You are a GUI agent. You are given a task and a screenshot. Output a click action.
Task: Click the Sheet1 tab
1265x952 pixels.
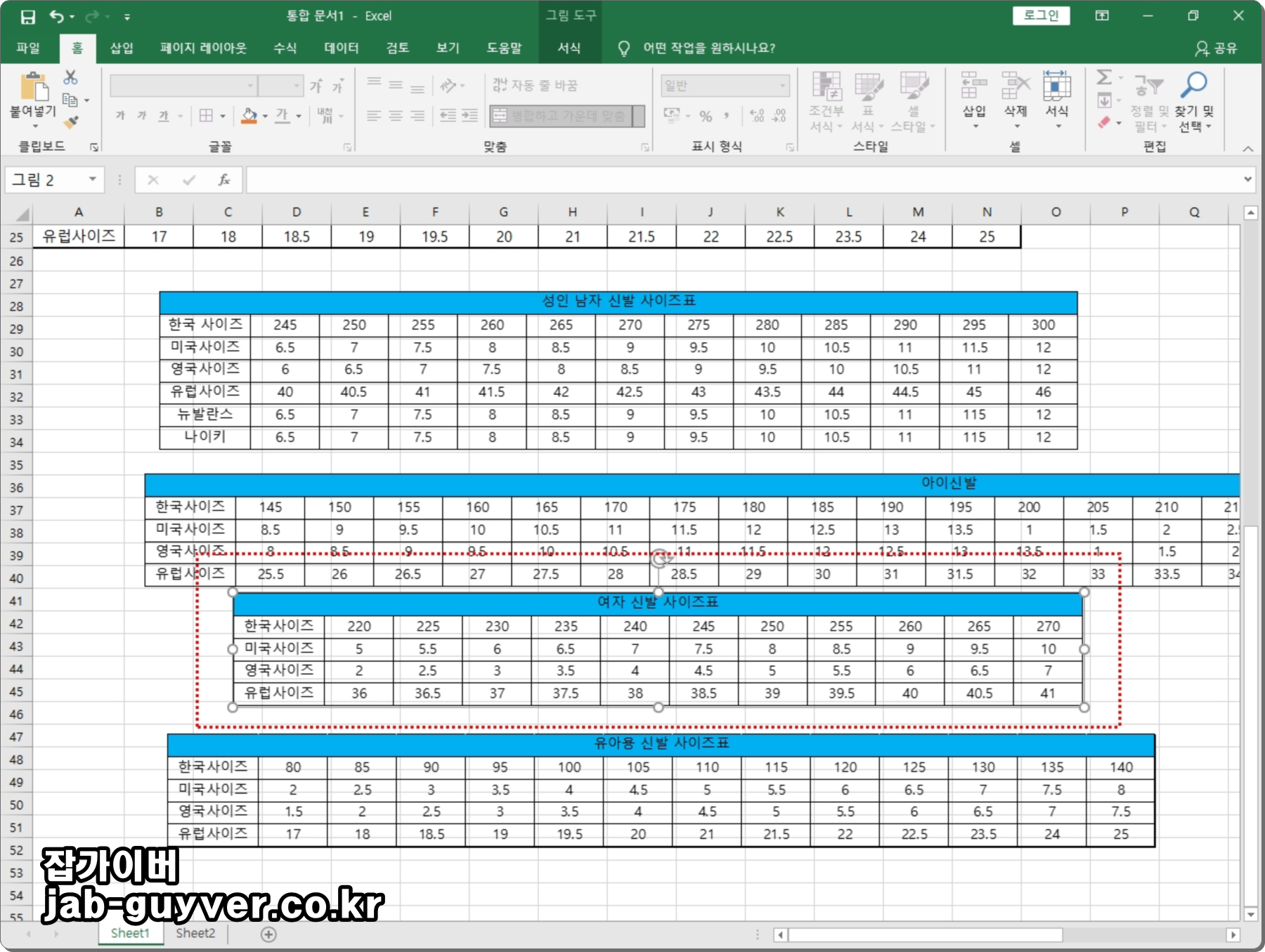click(x=130, y=933)
